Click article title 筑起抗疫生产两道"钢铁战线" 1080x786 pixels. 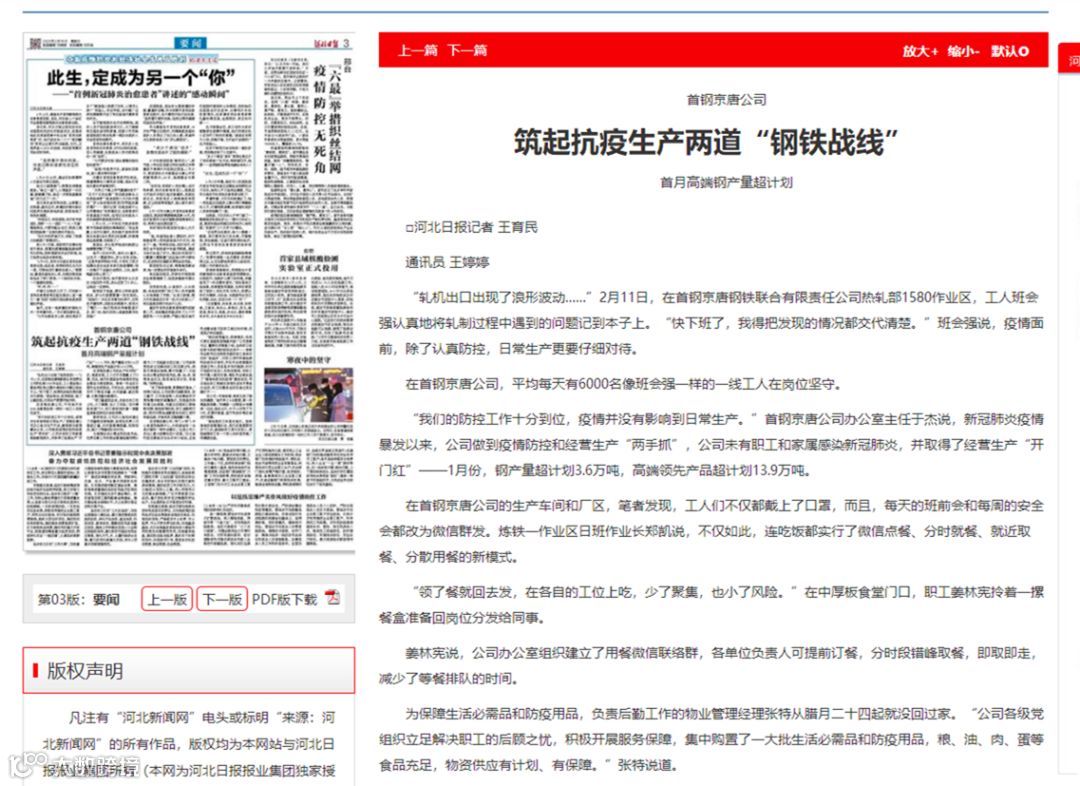pyautogui.click(x=706, y=143)
